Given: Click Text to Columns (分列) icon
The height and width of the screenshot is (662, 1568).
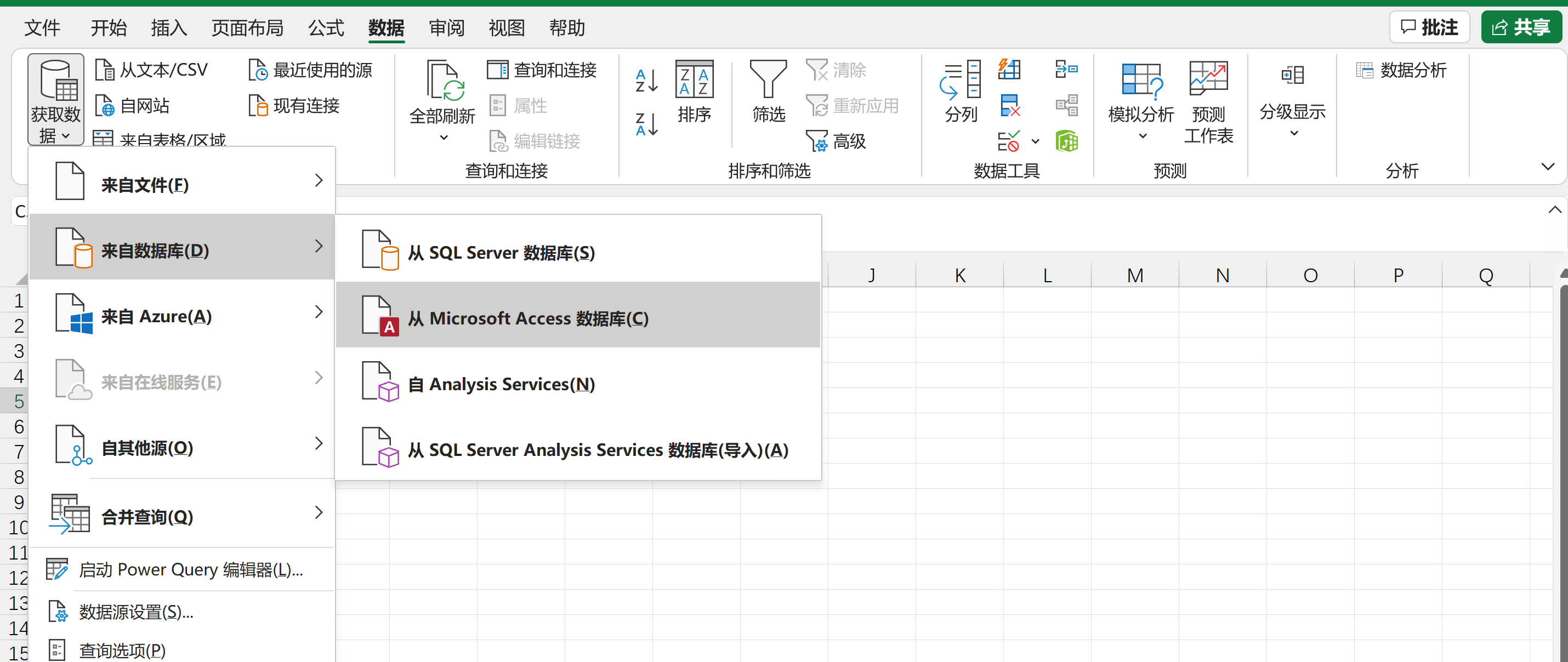Looking at the screenshot, I should coord(961,79).
